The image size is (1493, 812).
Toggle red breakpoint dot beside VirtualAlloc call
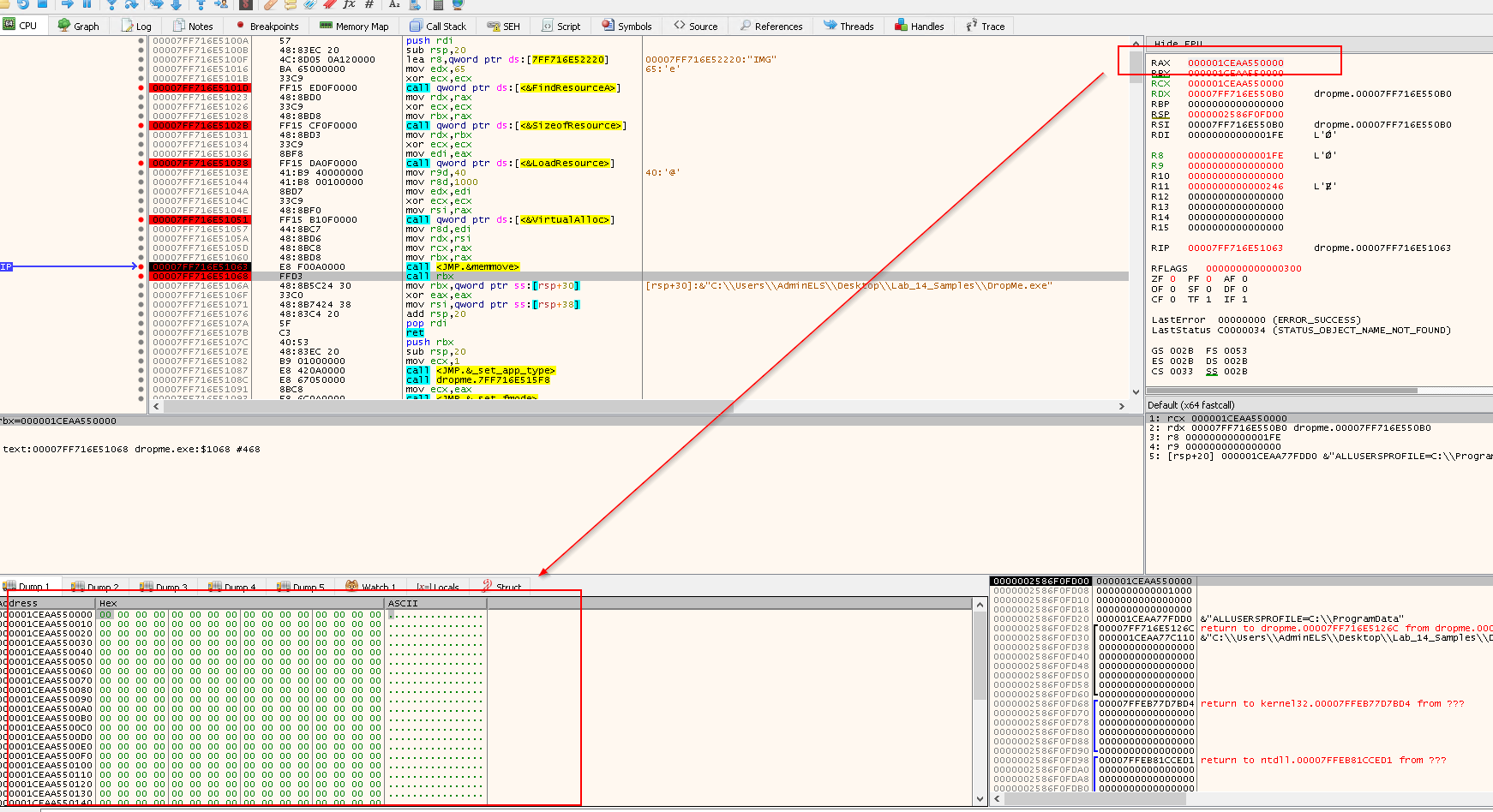coord(141,219)
